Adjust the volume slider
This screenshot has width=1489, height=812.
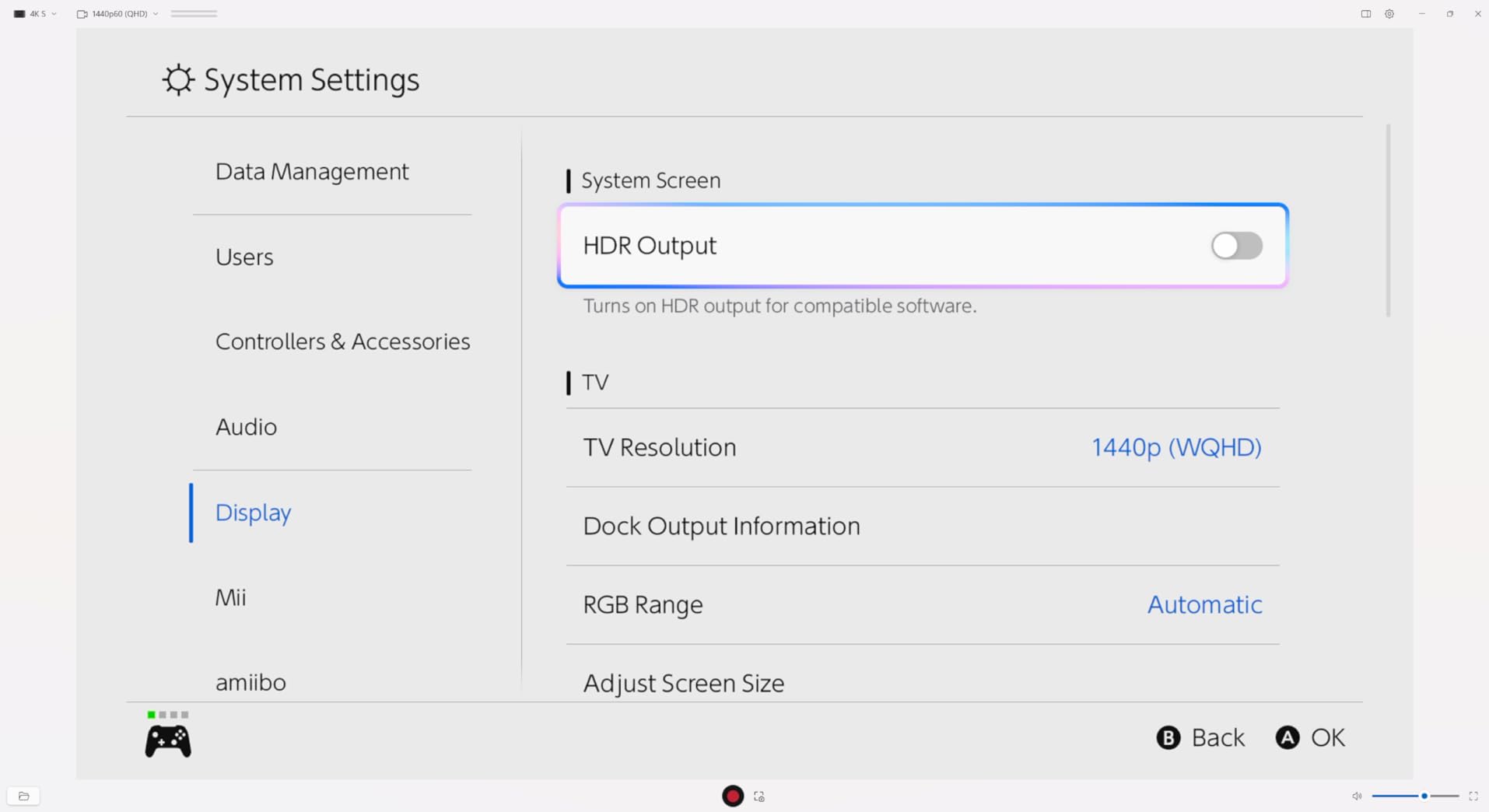pos(1424,796)
